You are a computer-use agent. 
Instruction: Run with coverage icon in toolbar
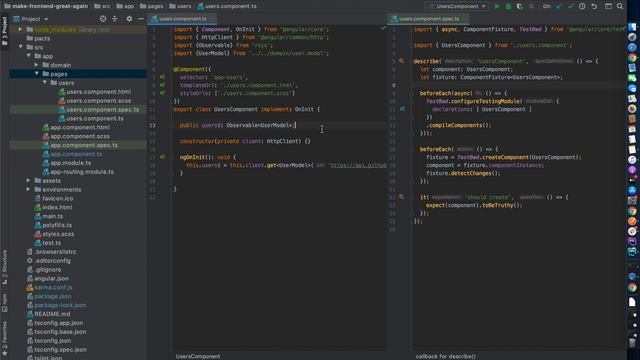coord(520,6)
